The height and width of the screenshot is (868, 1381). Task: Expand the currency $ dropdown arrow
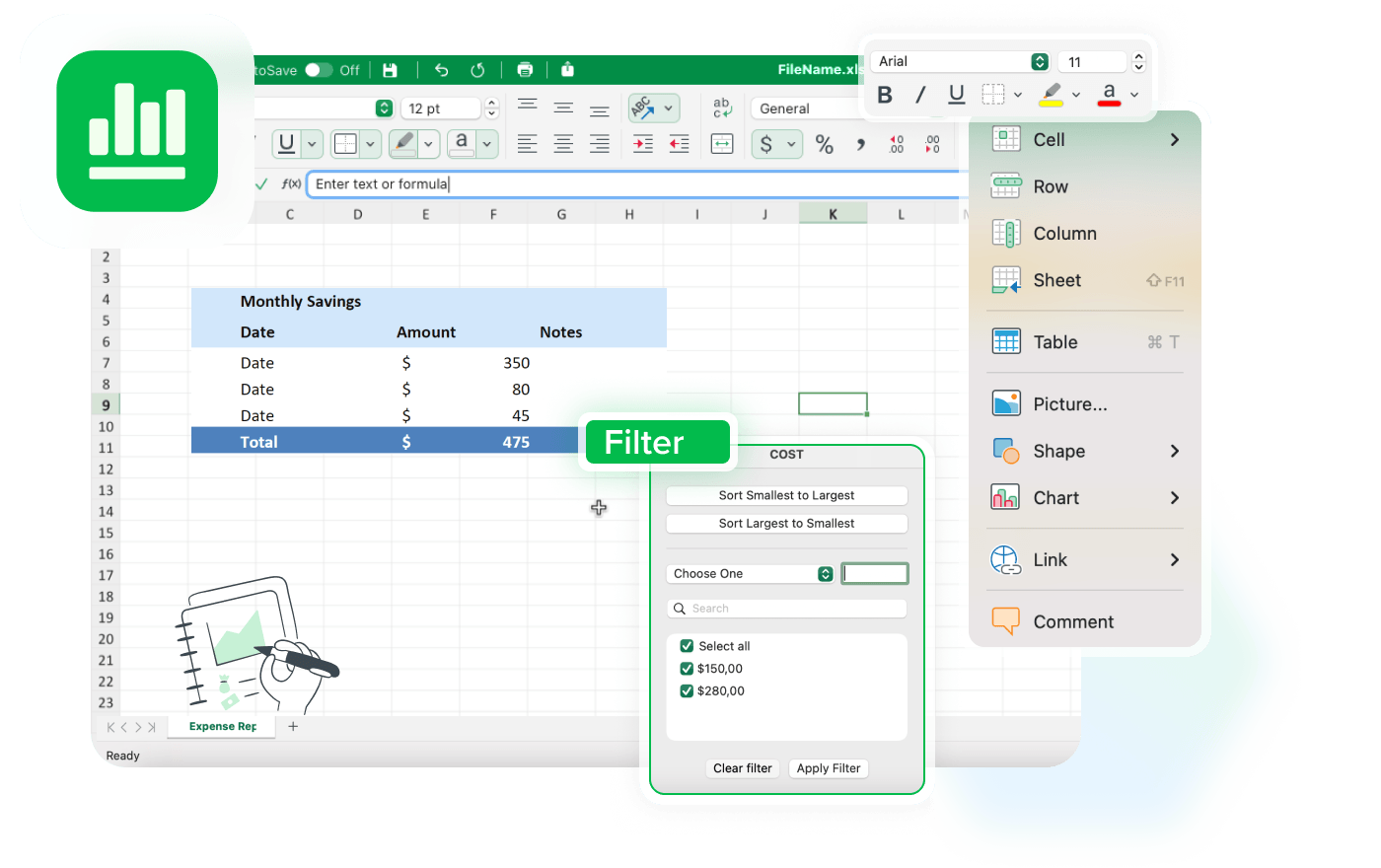point(791,145)
